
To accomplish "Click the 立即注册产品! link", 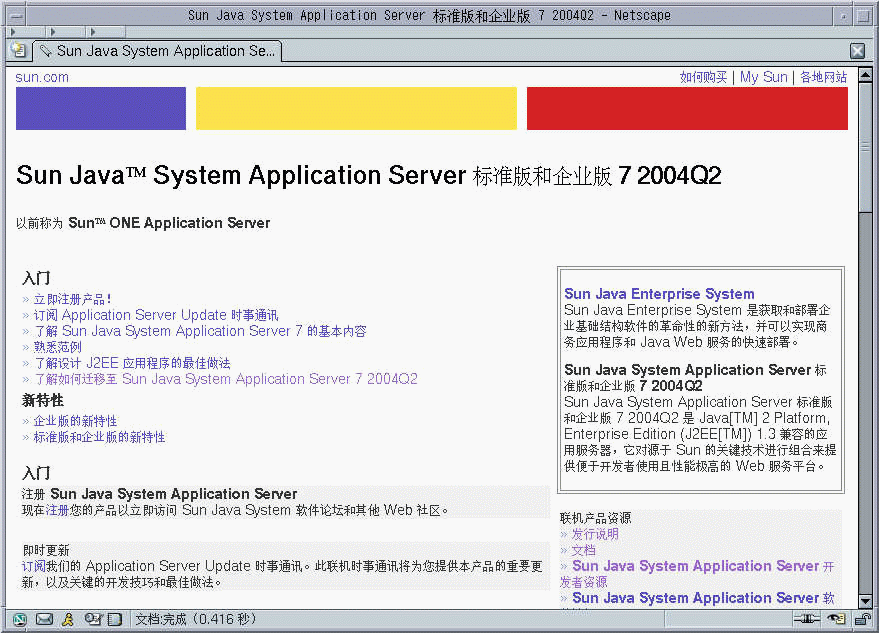I will (x=72, y=299).
